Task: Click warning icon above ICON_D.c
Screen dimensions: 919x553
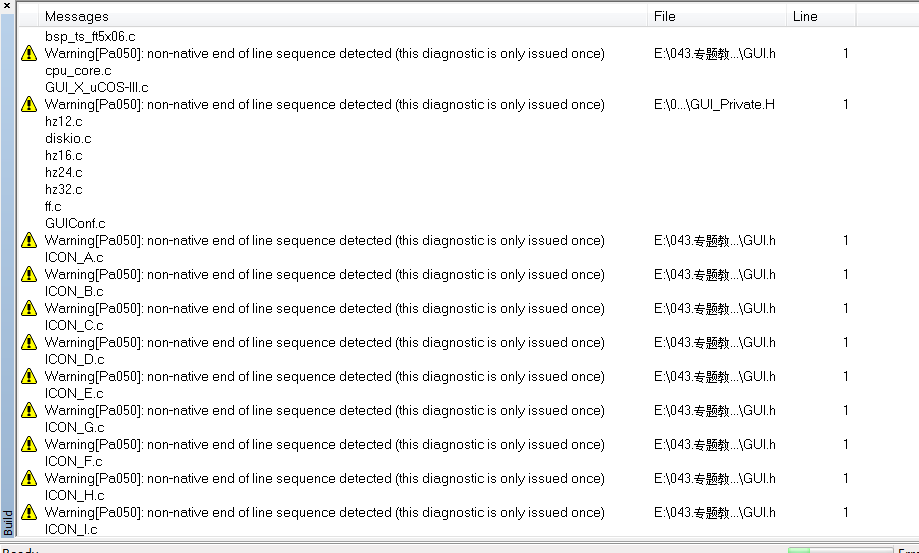Action: [x=29, y=342]
